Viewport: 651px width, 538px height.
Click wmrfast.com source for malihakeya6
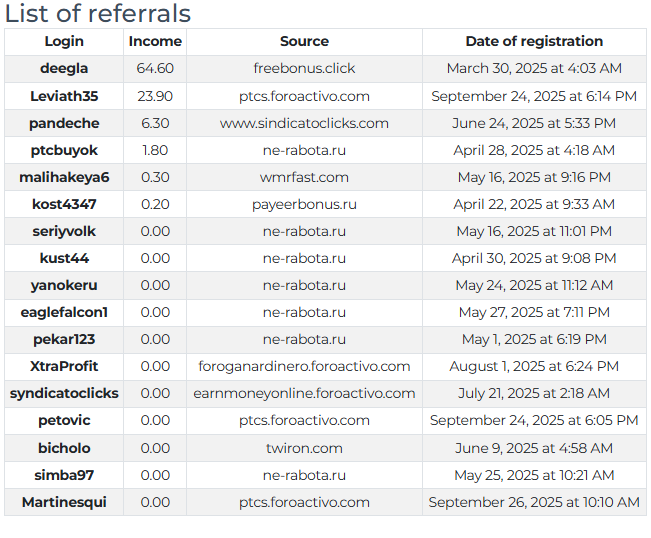(304, 177)
